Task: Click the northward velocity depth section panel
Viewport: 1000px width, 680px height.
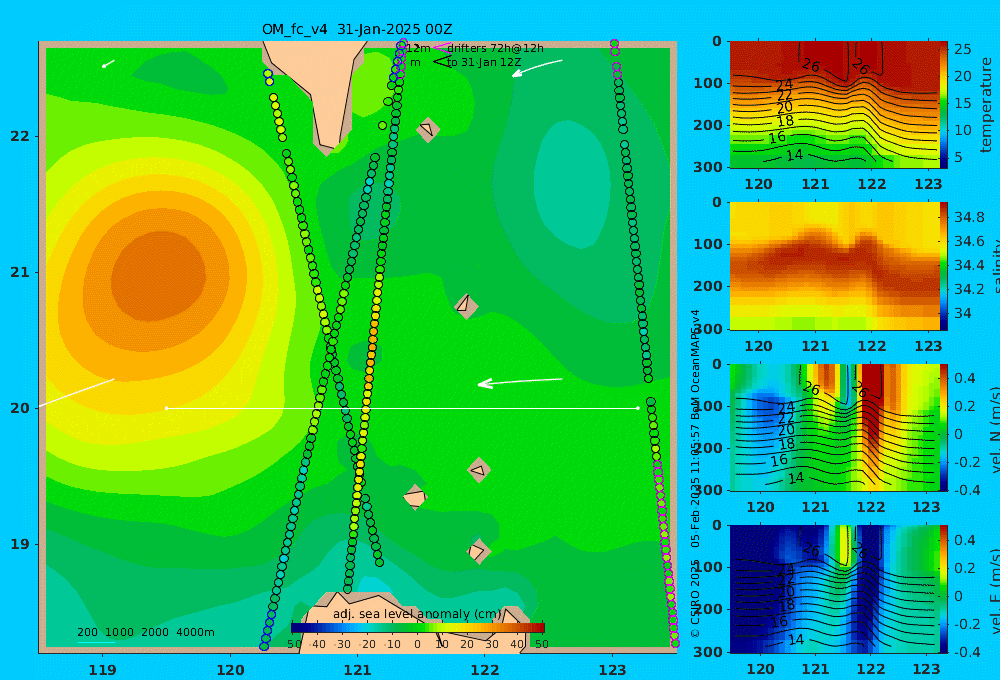Action: 834,427
